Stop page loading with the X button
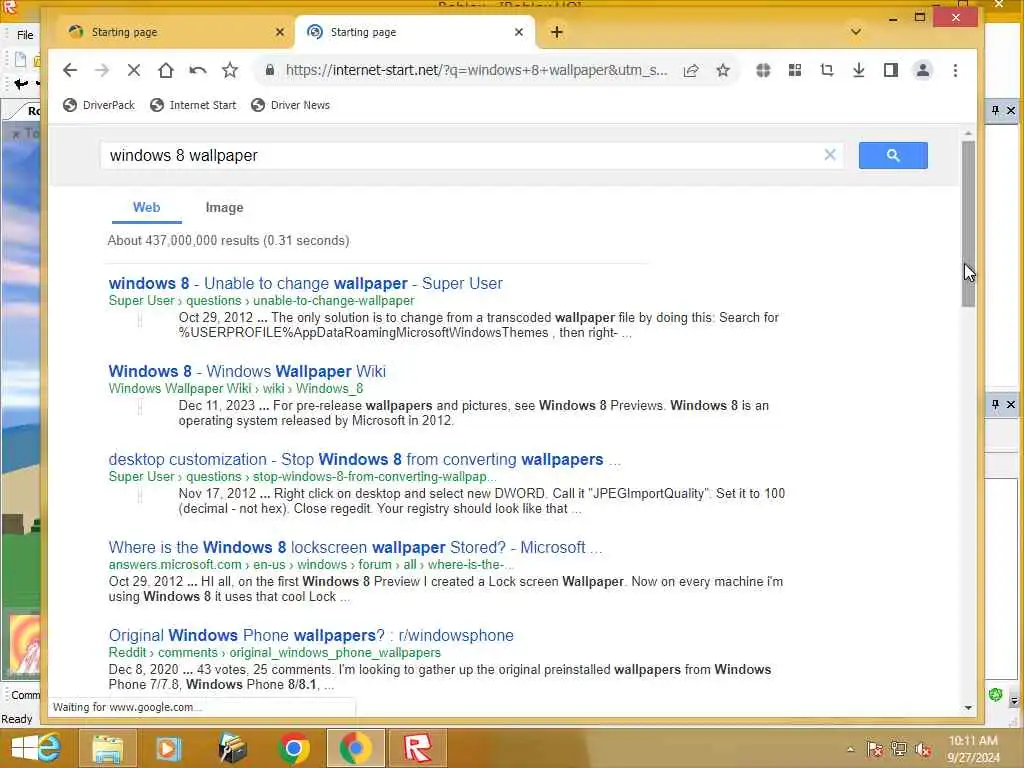The height and width of the screenshot is (768, 1024). pos(134,70)
